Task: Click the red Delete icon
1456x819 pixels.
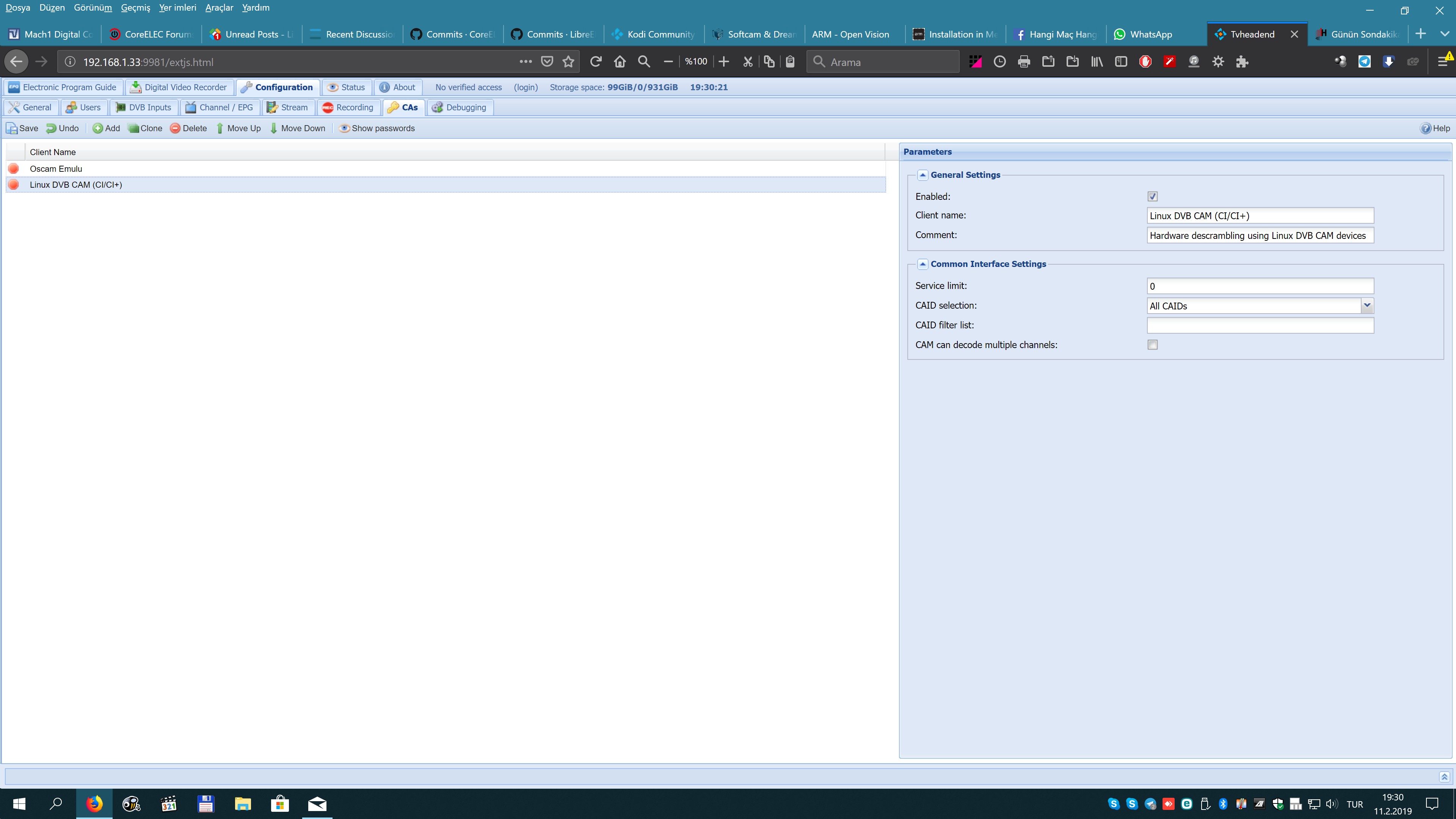Action: point(175,128)
